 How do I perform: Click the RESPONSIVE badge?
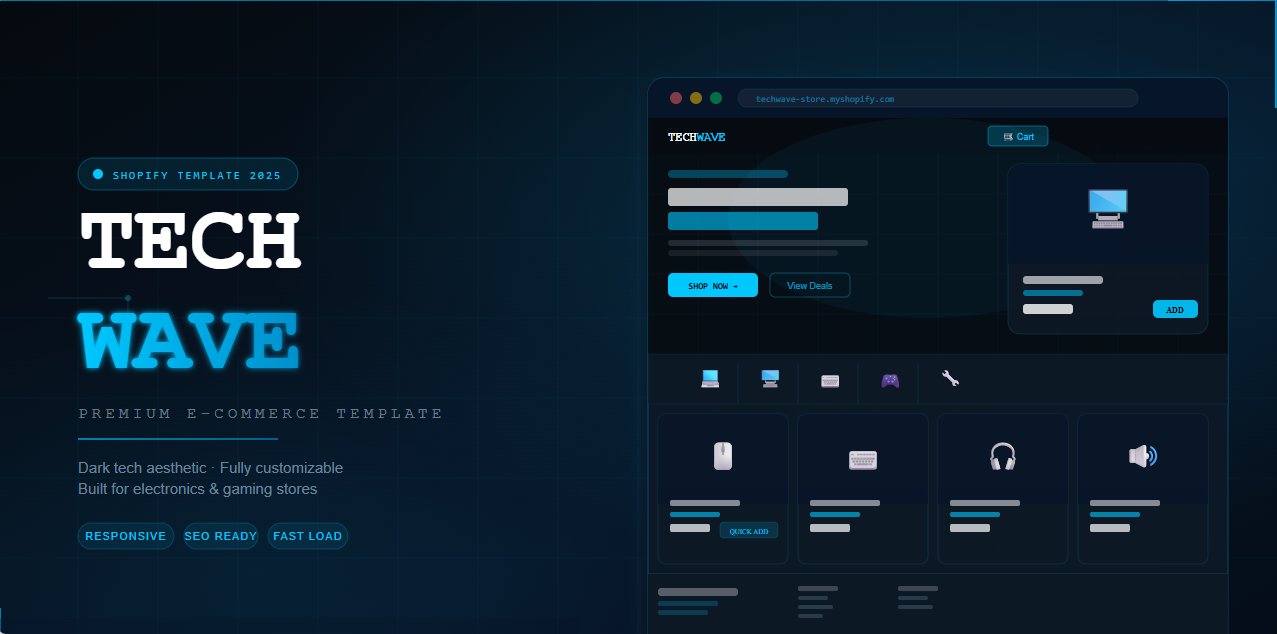[x=125, y=536]
